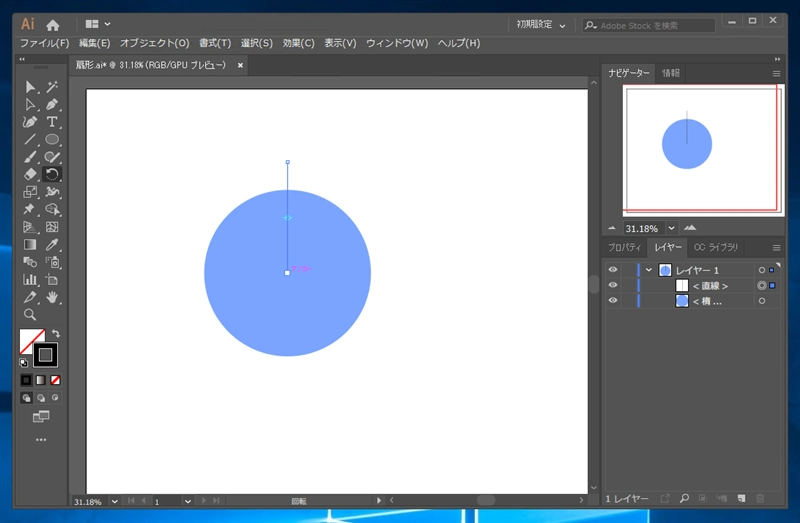Select the Blend tool
Viewport: 800px width, 523px height.
[30, 262]
